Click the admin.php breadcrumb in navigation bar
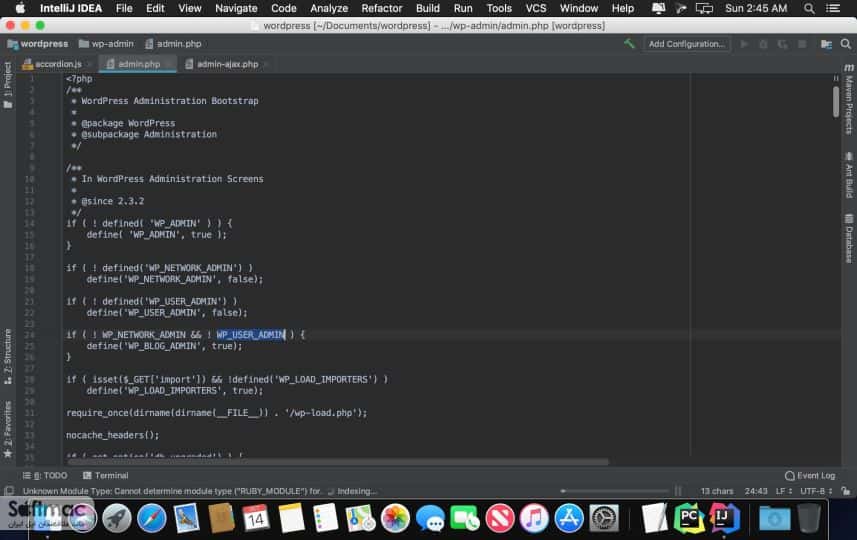 pos(173,44)
